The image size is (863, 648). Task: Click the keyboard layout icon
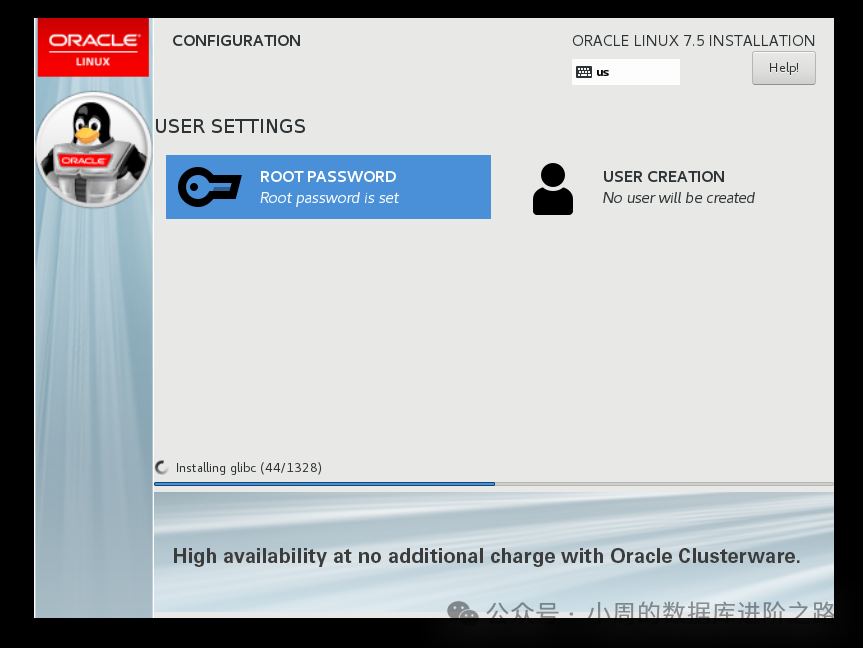[x=584, y=72]
